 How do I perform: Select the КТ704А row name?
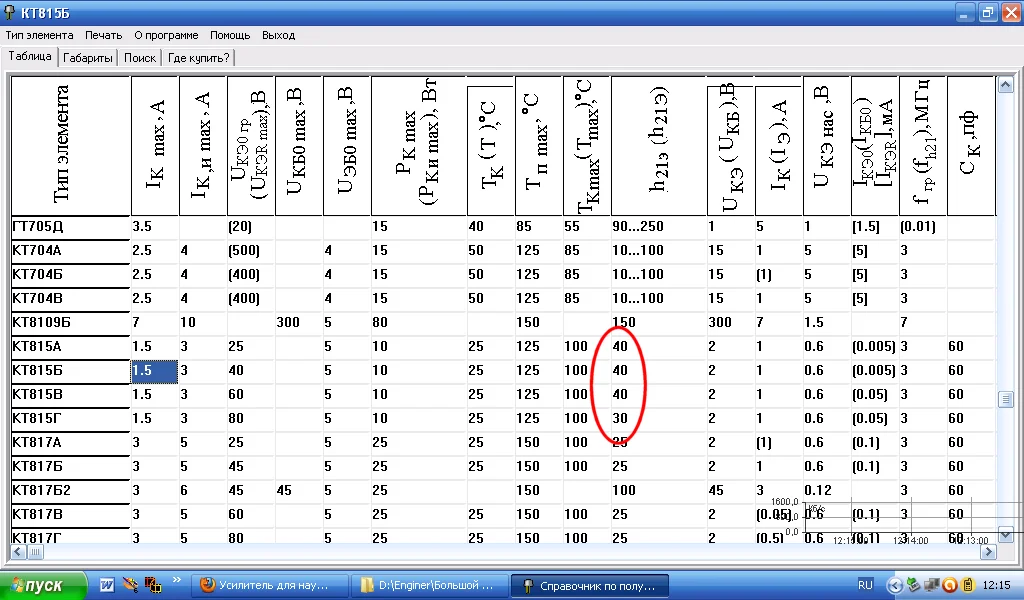click(x=71, y=251)
